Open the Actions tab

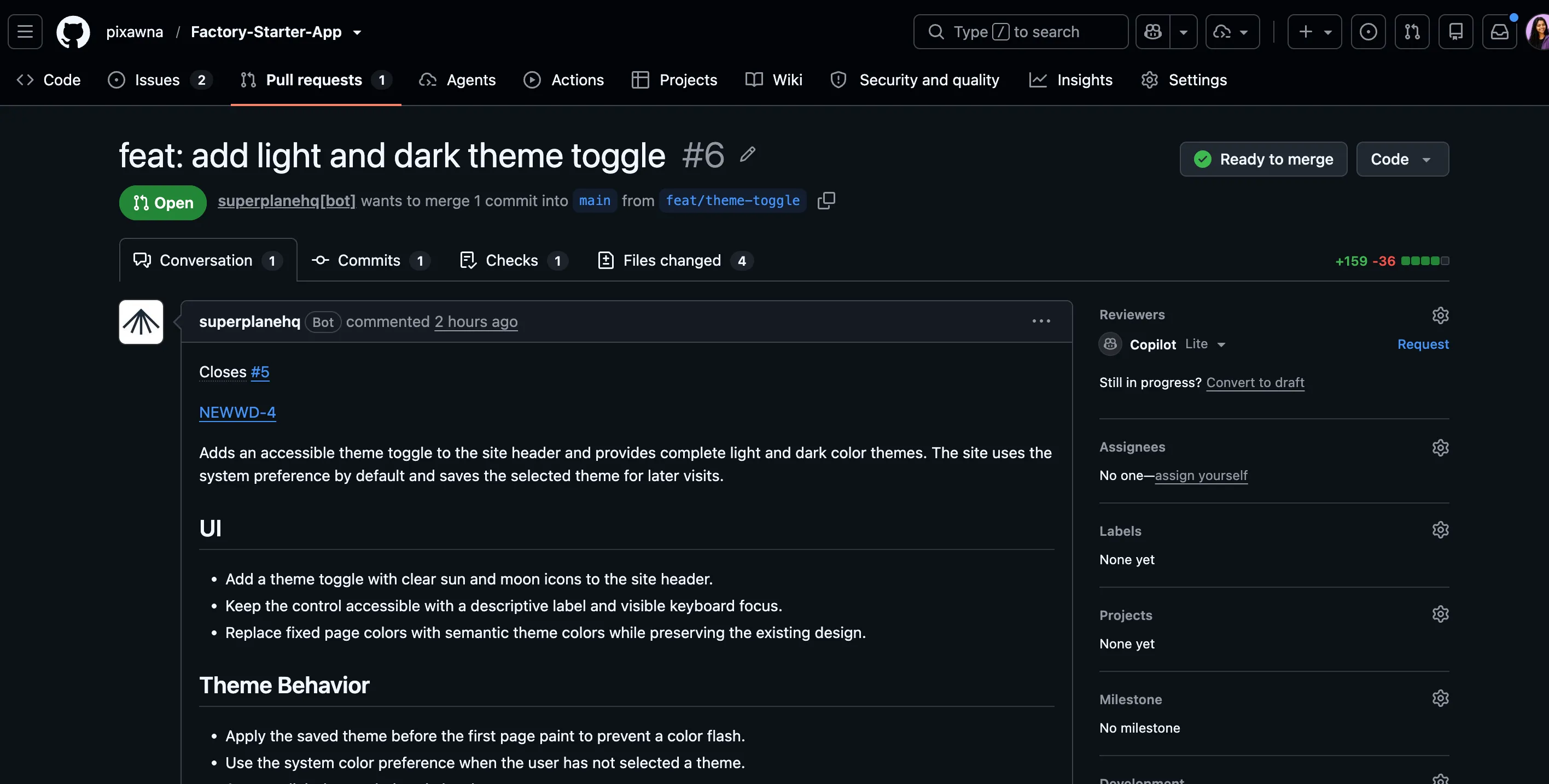click(563, 80)
